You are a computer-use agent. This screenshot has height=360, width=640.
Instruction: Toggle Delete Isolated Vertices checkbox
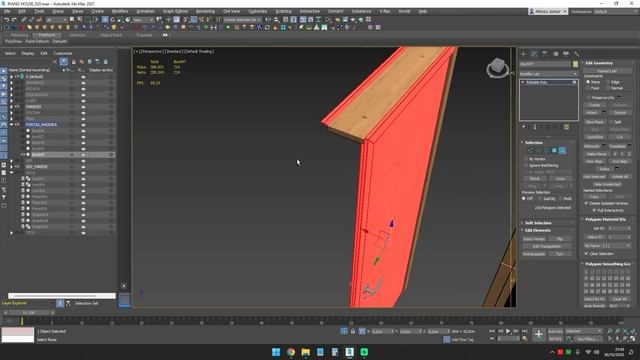click(587, 203)
